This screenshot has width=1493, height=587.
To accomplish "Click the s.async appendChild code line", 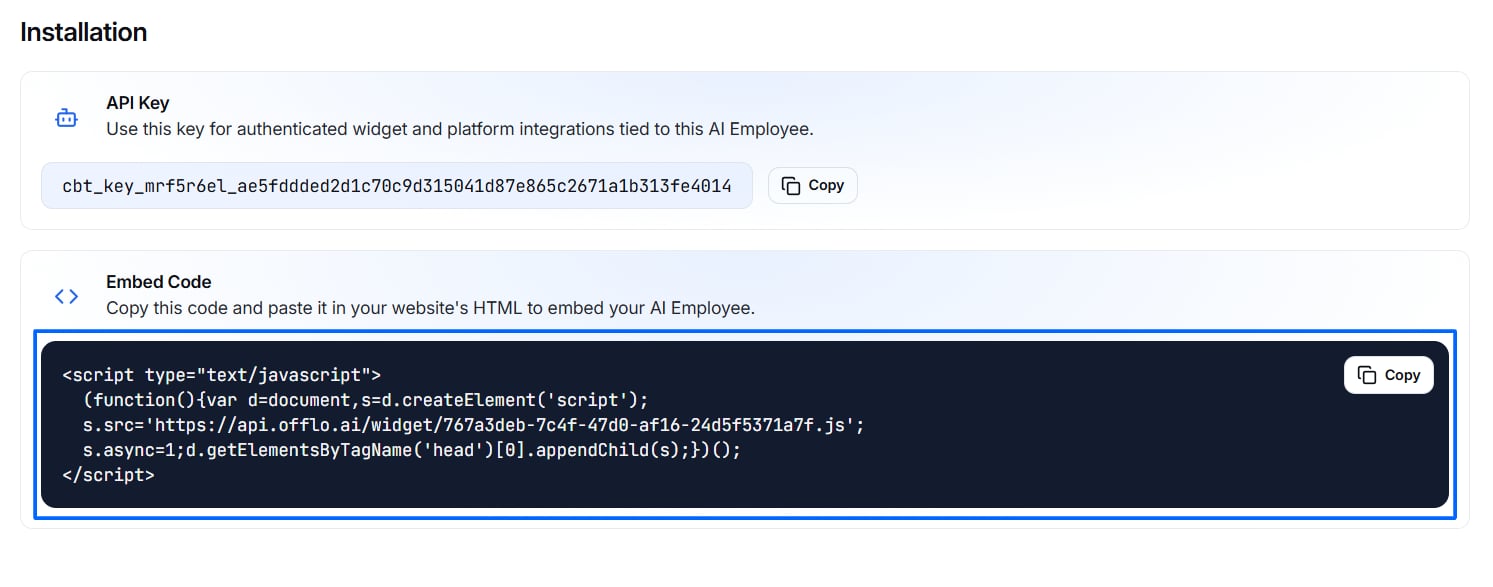I will (x=412, y=450).
